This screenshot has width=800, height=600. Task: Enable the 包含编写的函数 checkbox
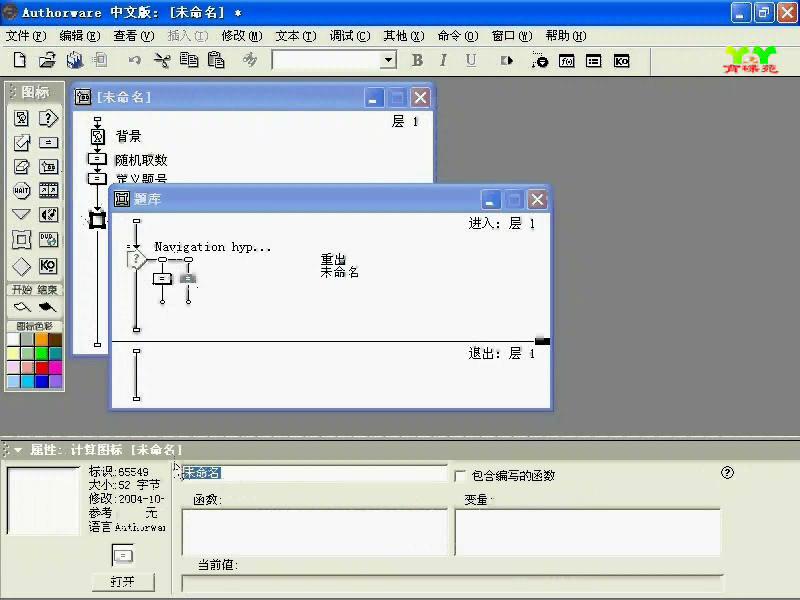click(460, 476)
